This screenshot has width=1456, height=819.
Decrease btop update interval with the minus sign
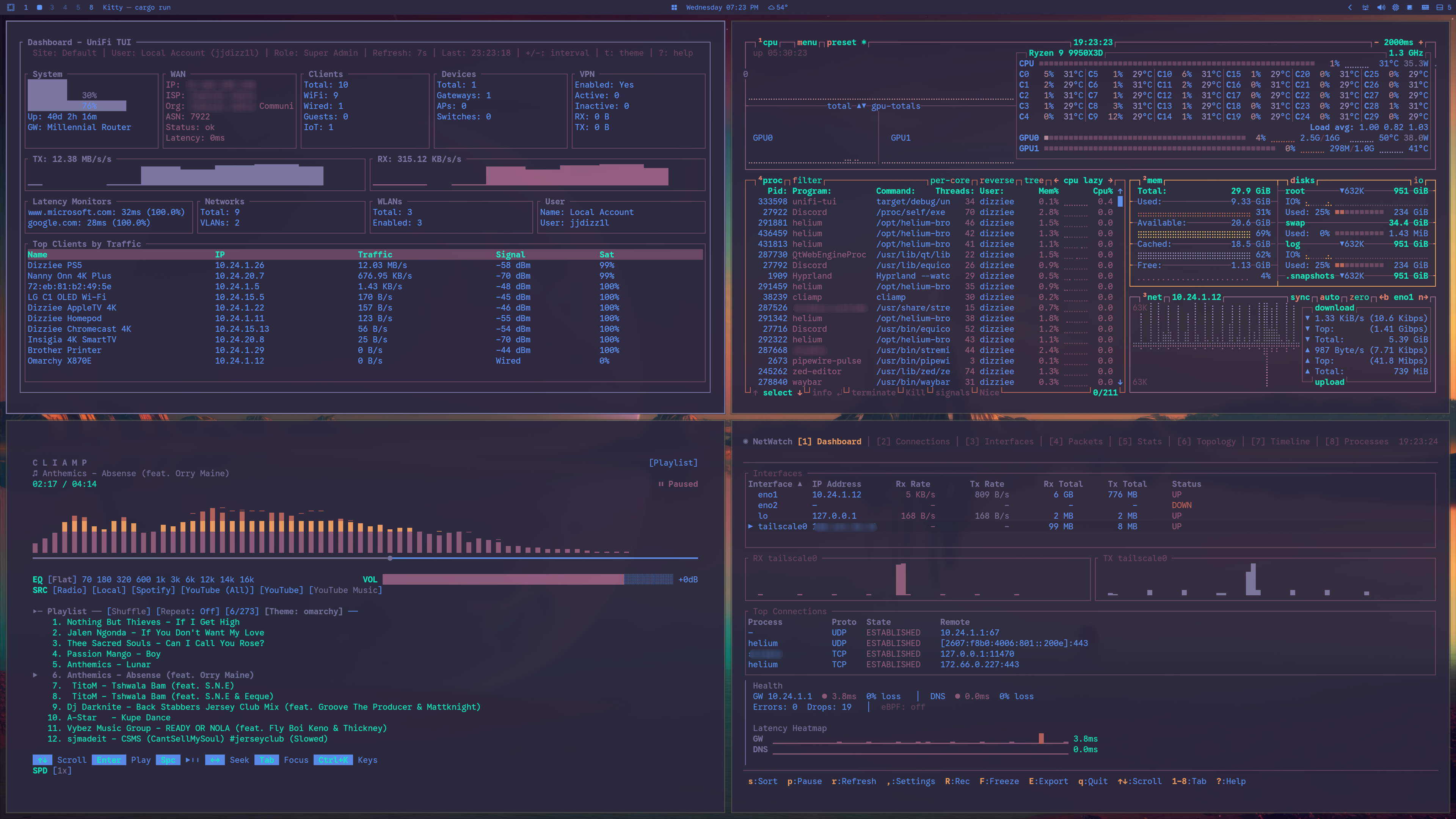1376,42
